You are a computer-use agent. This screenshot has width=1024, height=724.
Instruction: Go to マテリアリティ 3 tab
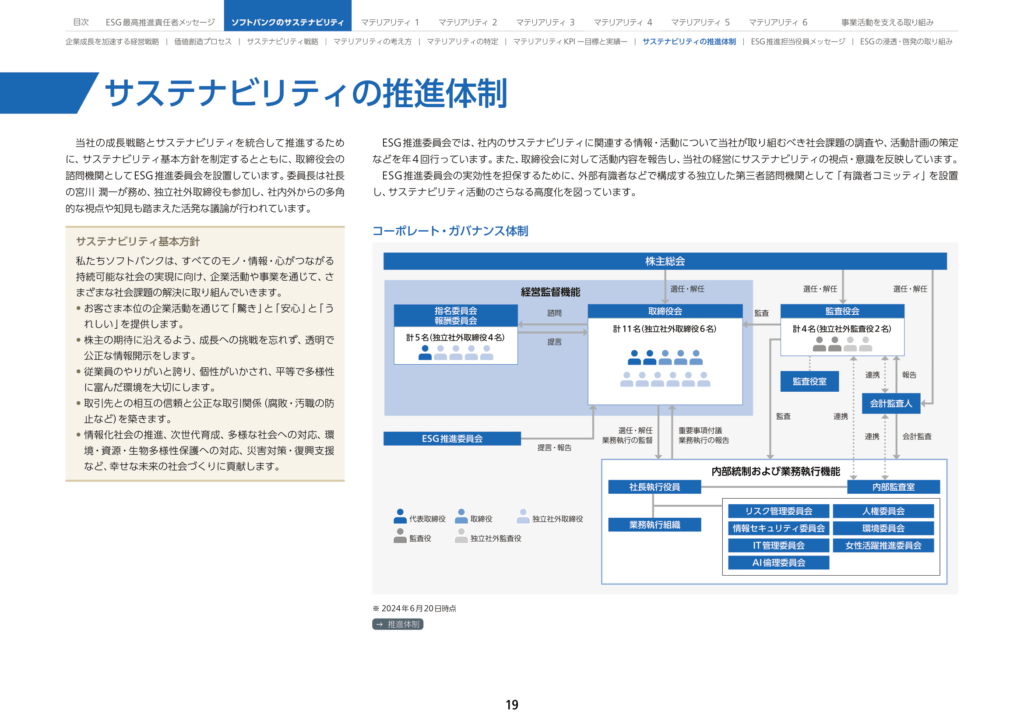545,22
